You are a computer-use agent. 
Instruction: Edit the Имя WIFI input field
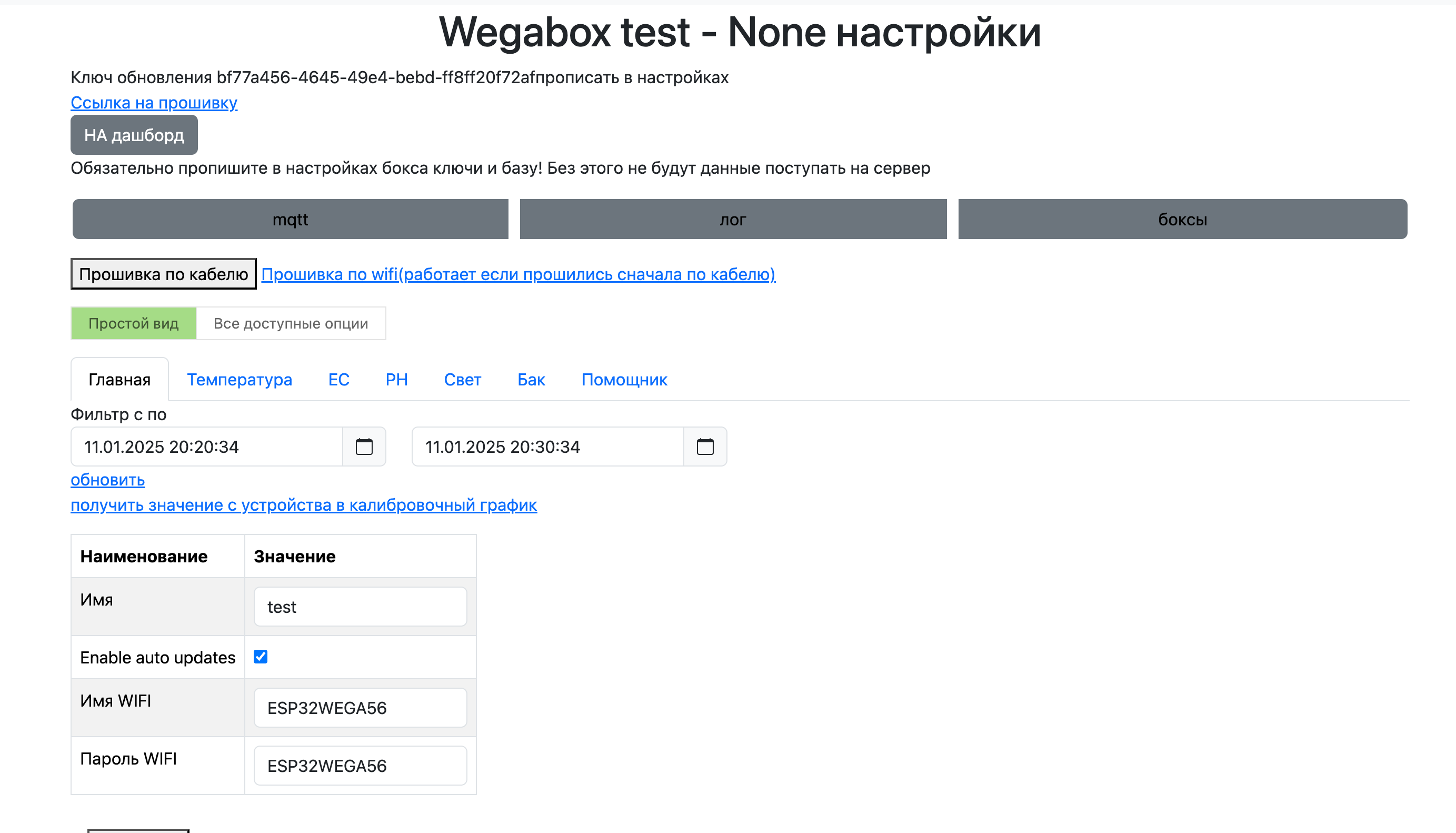click(x=360, y=708)
